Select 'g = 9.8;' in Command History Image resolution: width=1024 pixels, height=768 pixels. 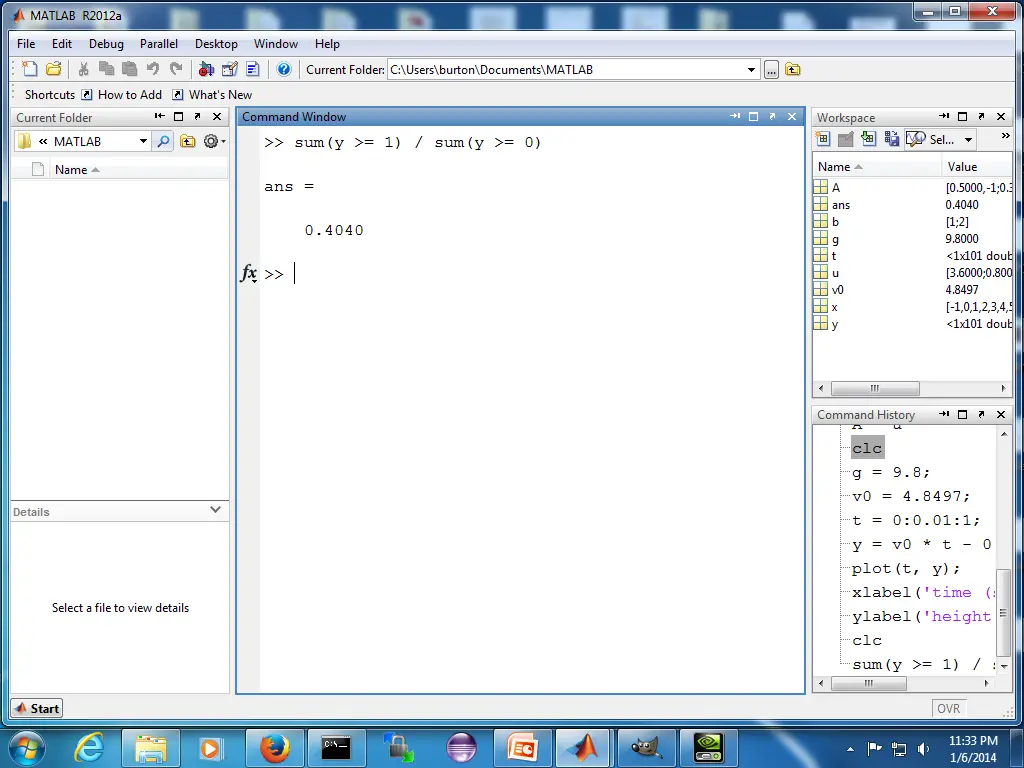tap(891, 472)
